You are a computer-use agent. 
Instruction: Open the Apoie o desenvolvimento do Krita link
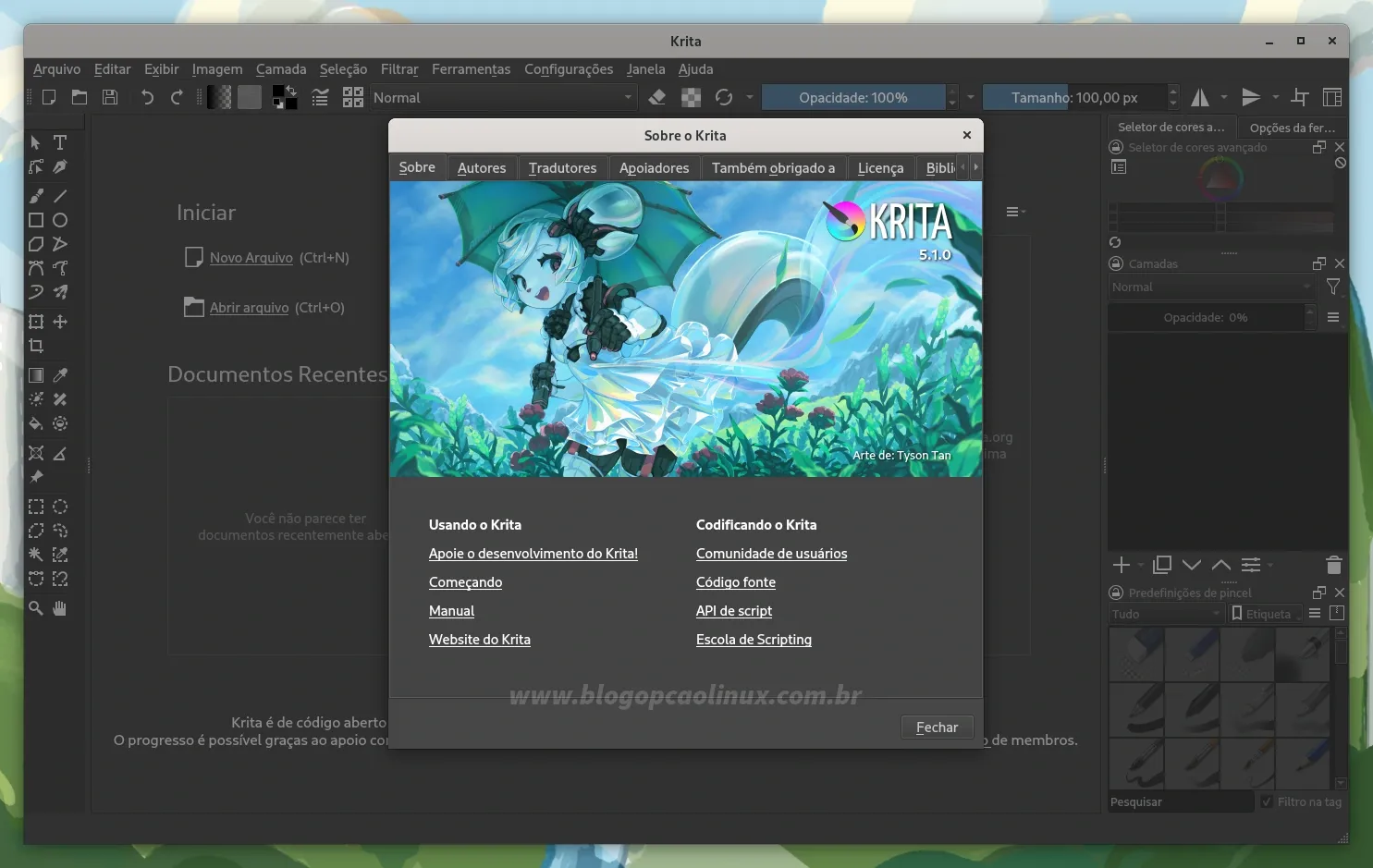pos(533,554)
